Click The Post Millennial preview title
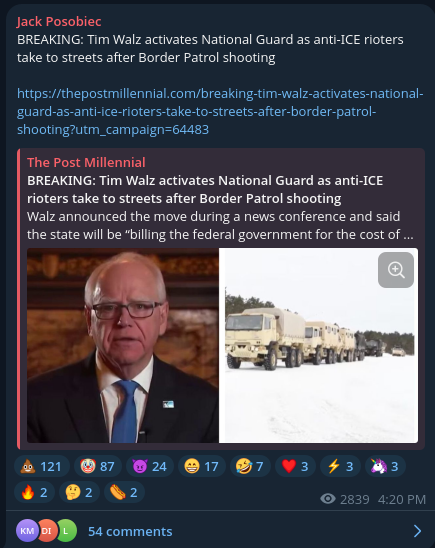Screen dimensions: 435x548 click(205, 189)
